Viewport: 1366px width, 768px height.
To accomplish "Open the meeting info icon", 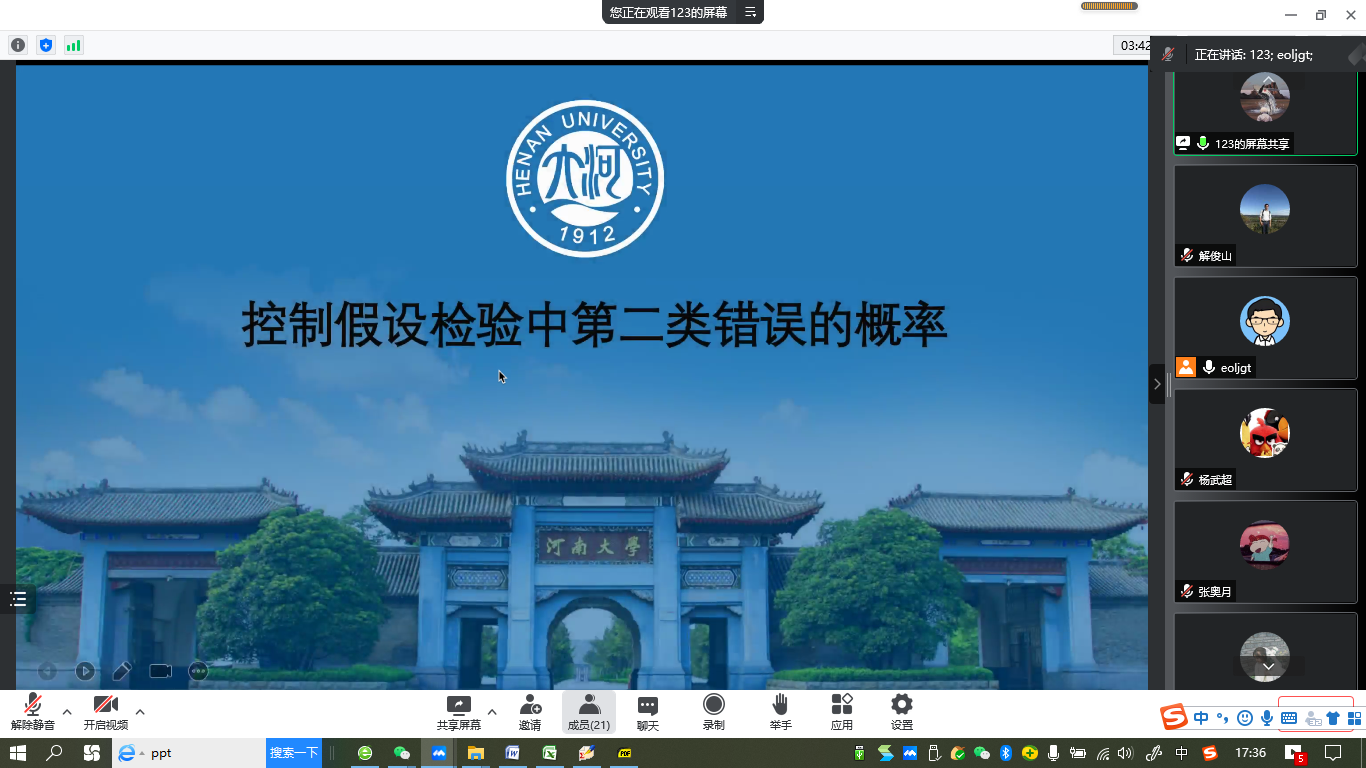I will pyautogui.click(x=17, y=45).
